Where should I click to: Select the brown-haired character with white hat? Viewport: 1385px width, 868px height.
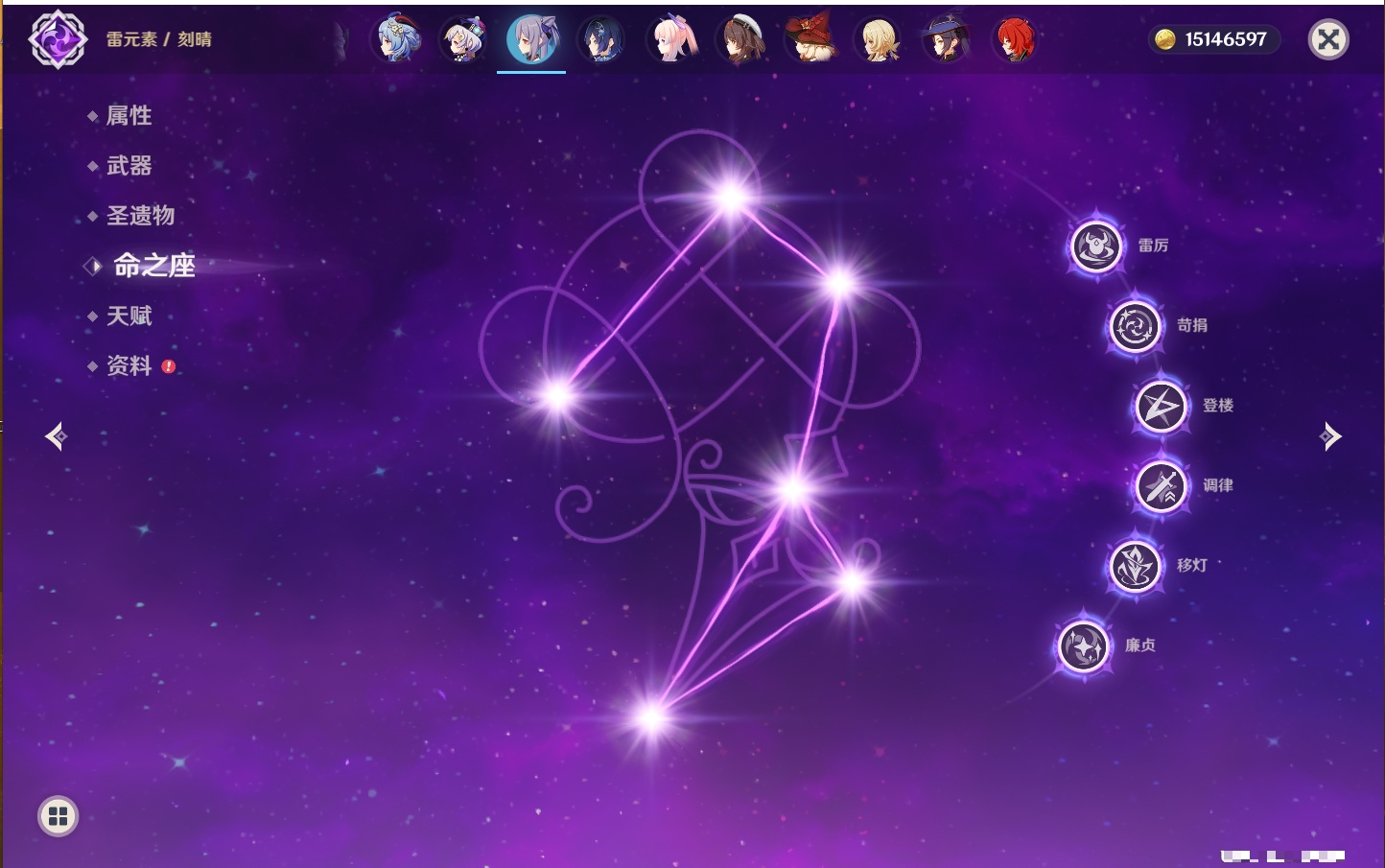coord(740,40)
